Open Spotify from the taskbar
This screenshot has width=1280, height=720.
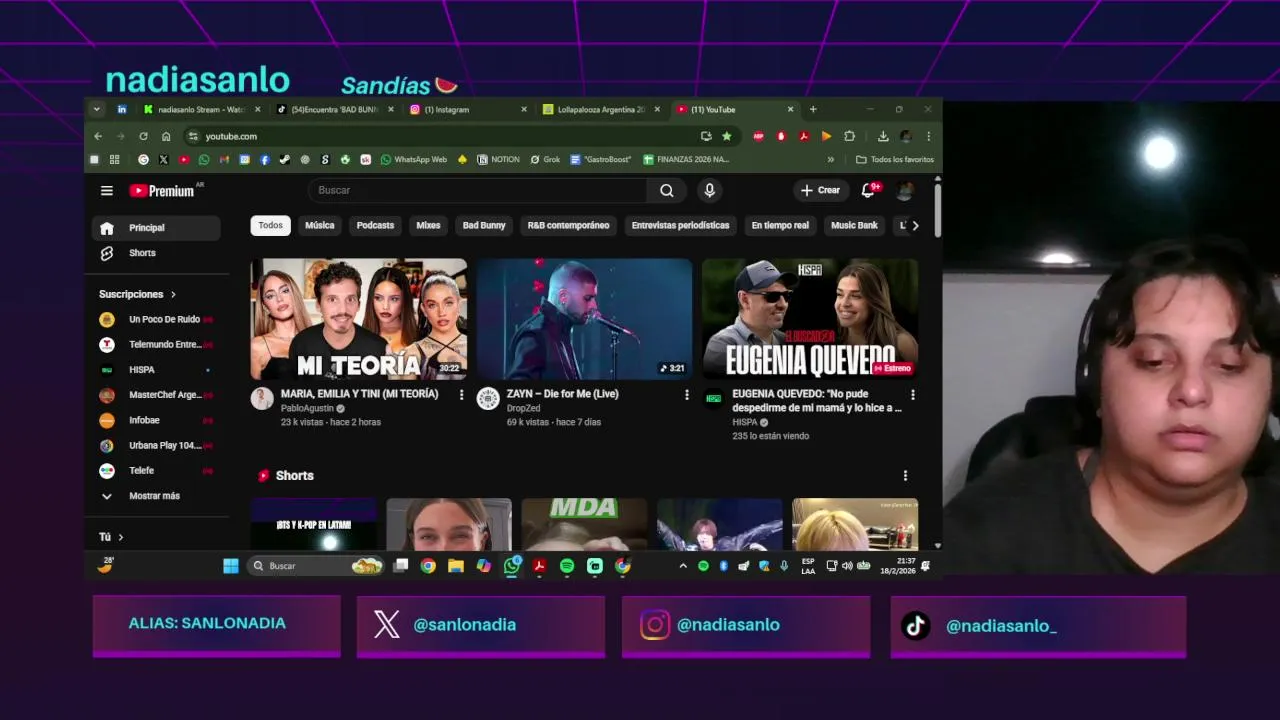click(x=567, y=566)
